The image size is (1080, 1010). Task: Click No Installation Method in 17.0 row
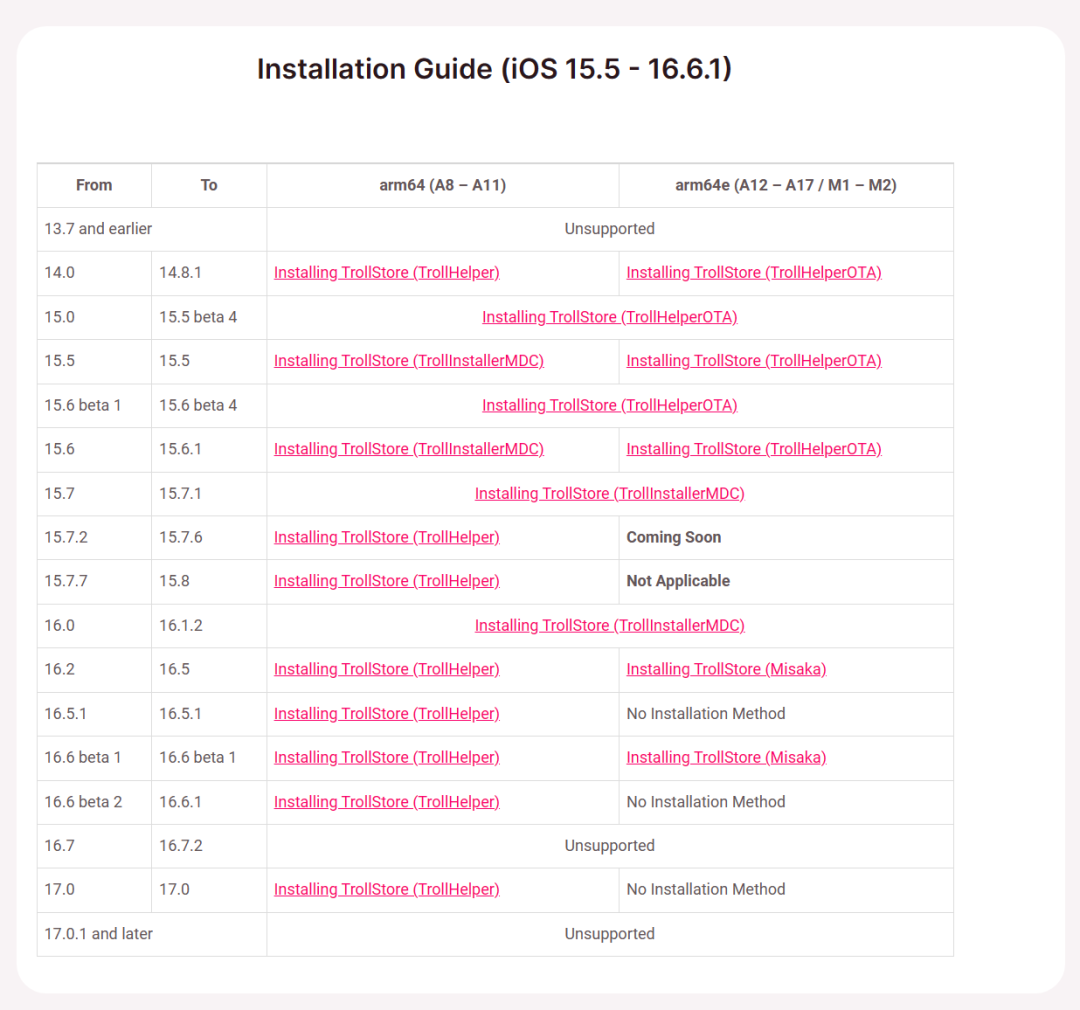[786, 889]
